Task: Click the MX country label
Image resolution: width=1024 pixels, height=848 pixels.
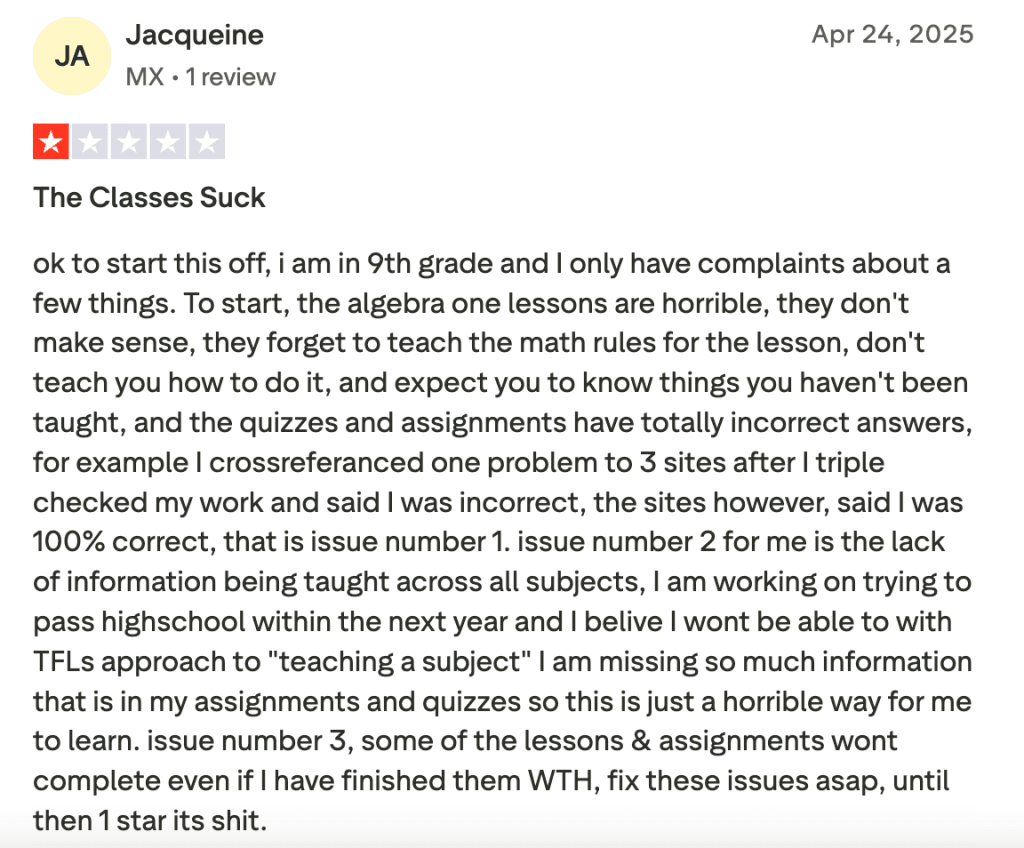Action: tap(145, 77)
